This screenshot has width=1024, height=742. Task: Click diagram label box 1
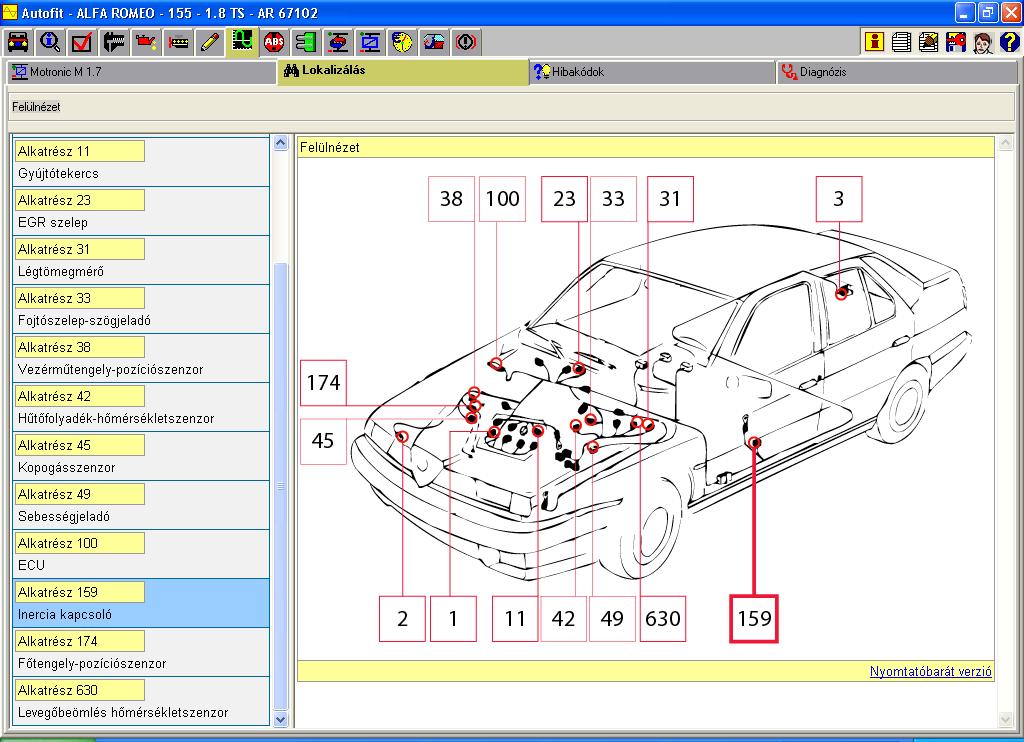453,619
